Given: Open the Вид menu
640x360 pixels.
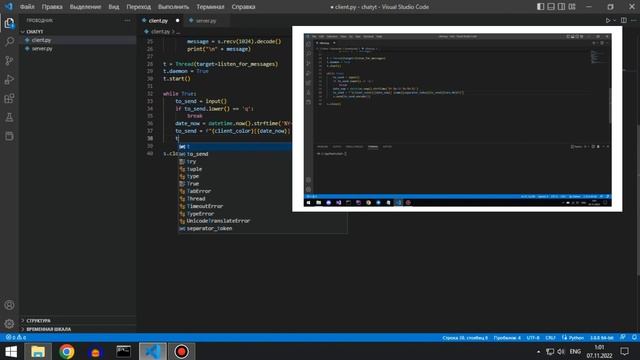Looking at the screenshot, I should coord(114,7).
